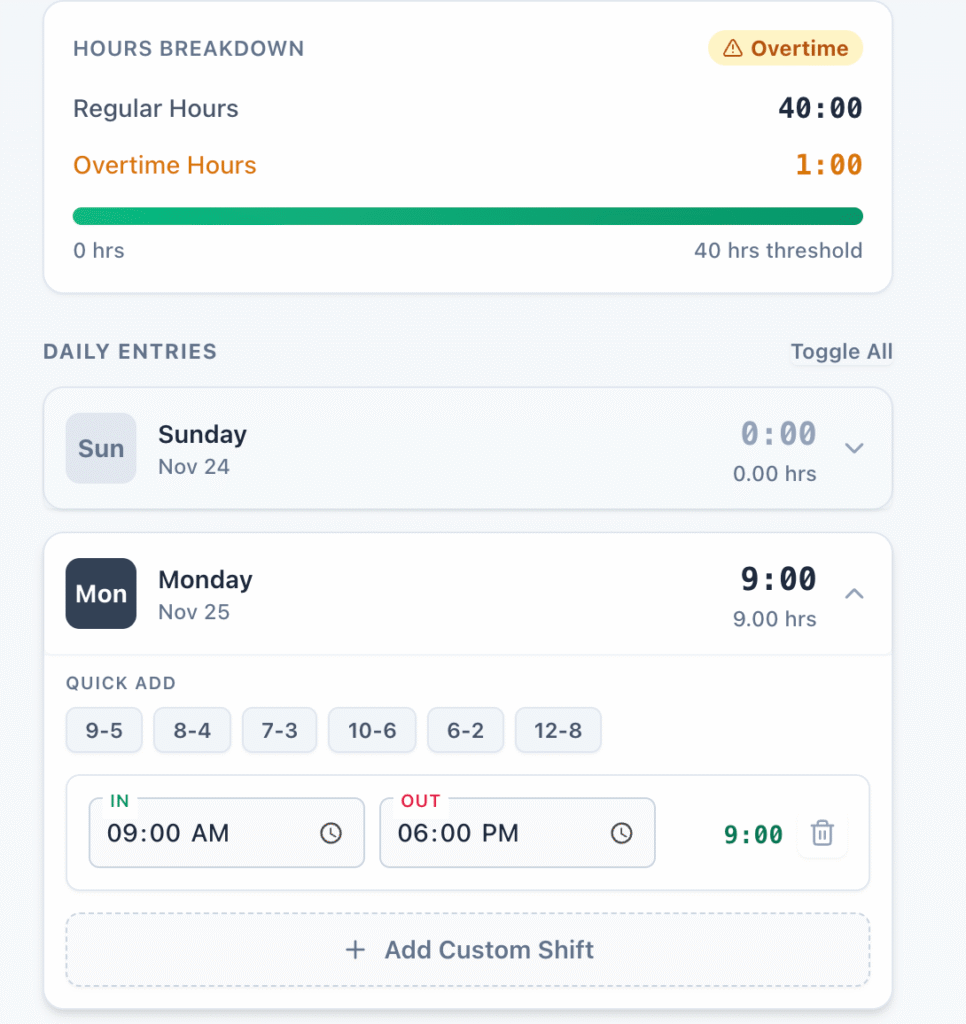Click the overtime warning triangle icon
This screenshot has width=966, height=1024.
click(x=733, y=47)
